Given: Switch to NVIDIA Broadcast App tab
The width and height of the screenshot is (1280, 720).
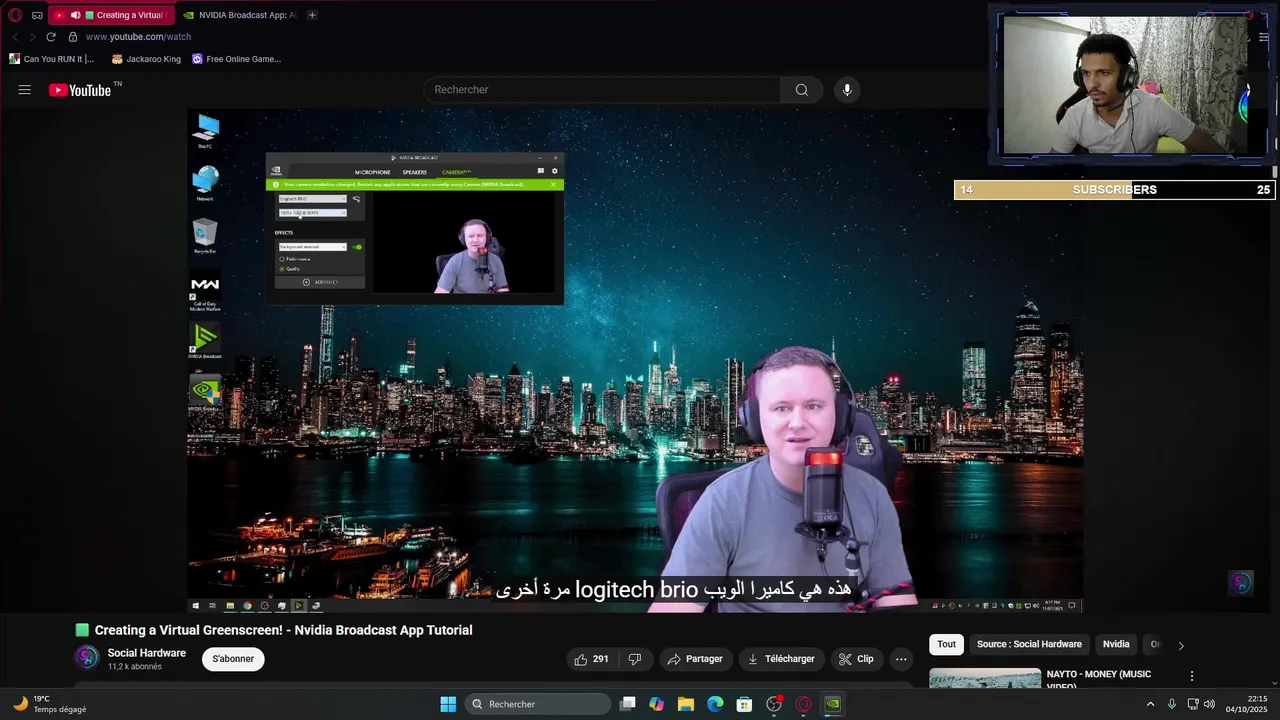Looking at the screenshot, I should point(240,15).
